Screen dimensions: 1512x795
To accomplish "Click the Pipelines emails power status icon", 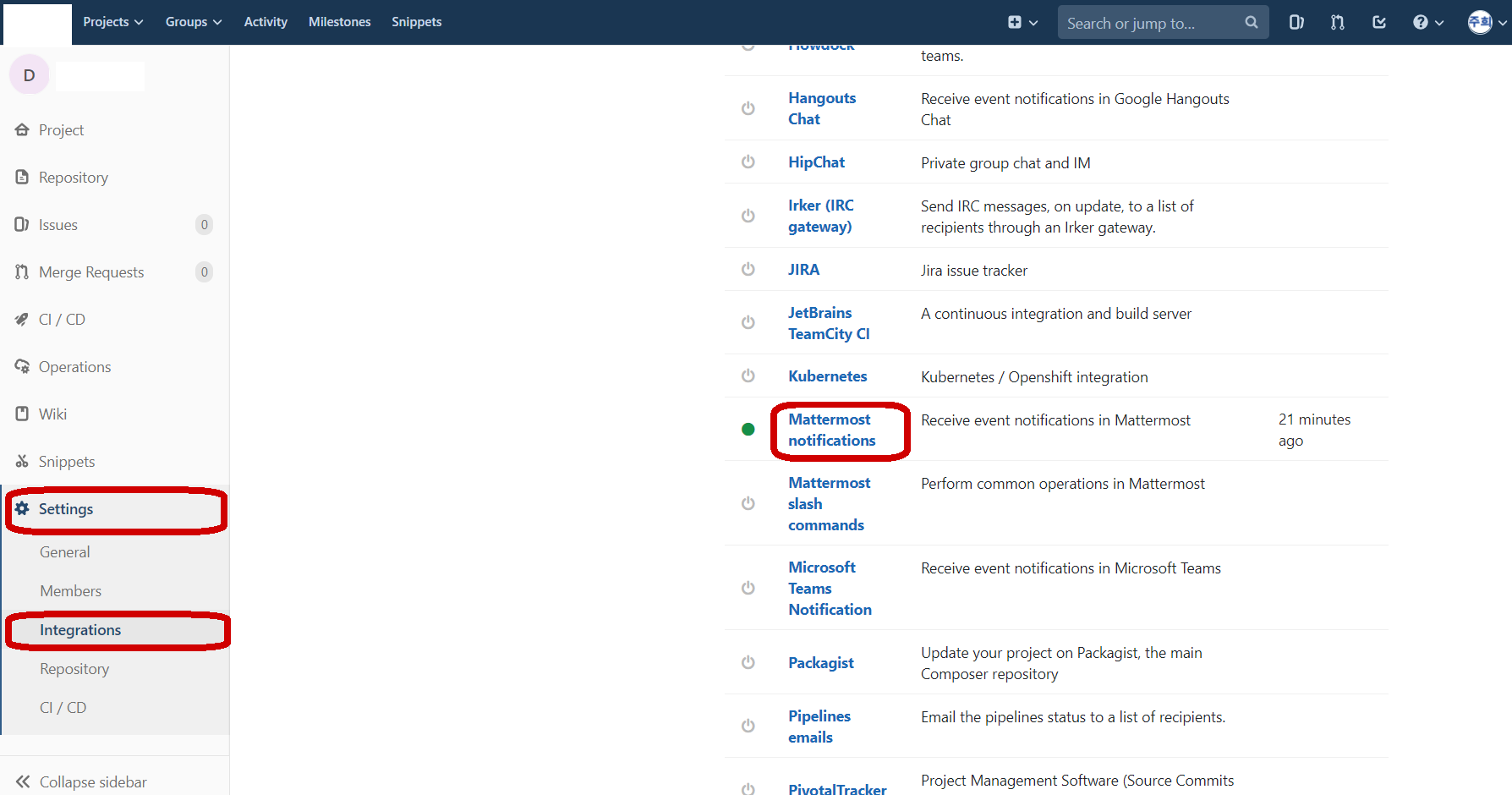I will coord(748,726).
